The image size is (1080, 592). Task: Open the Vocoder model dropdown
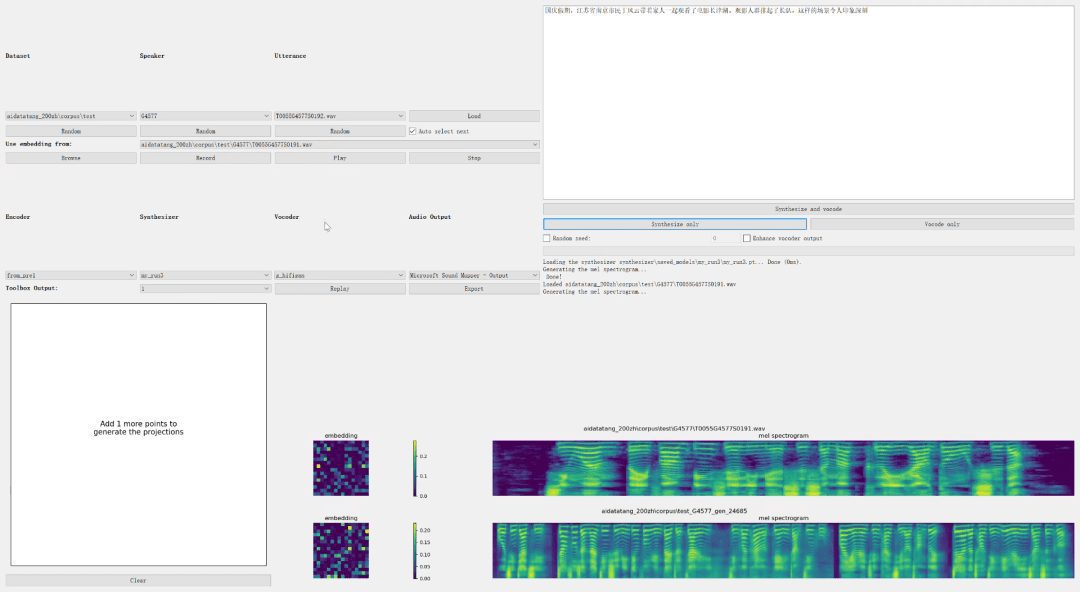point(340,275)
